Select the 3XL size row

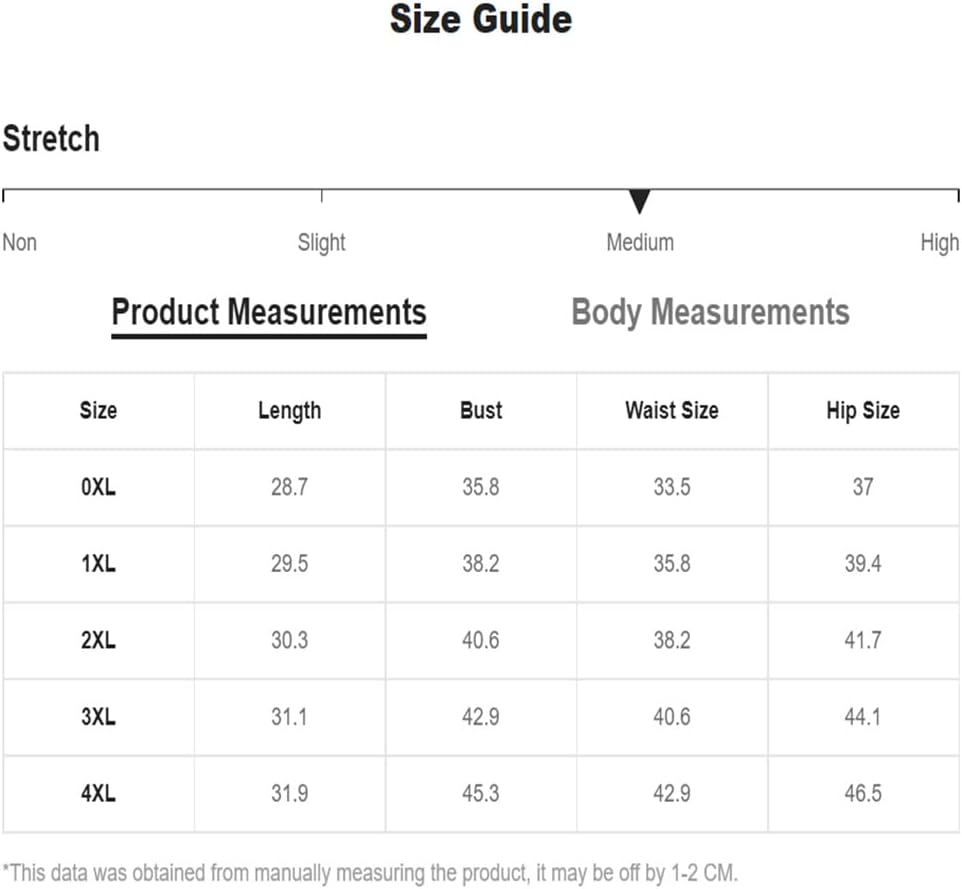click(481, 717)
